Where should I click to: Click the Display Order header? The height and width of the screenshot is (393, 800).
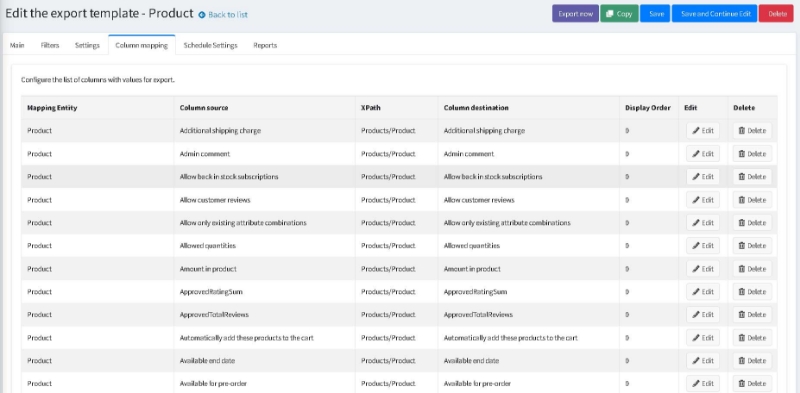[648, 108]
